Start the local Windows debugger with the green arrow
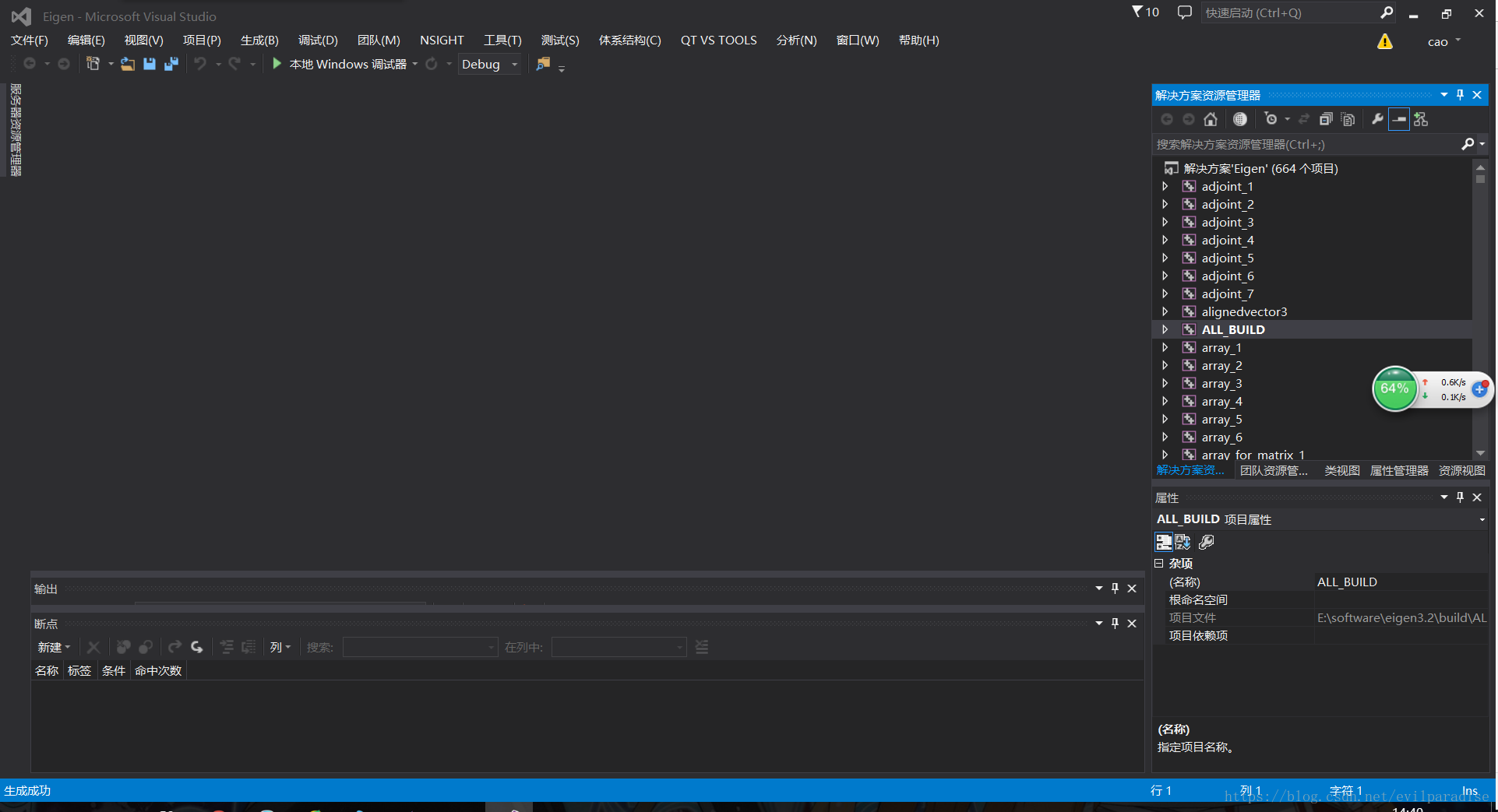This screenshot has width=1498, height=812. (277, 64)
